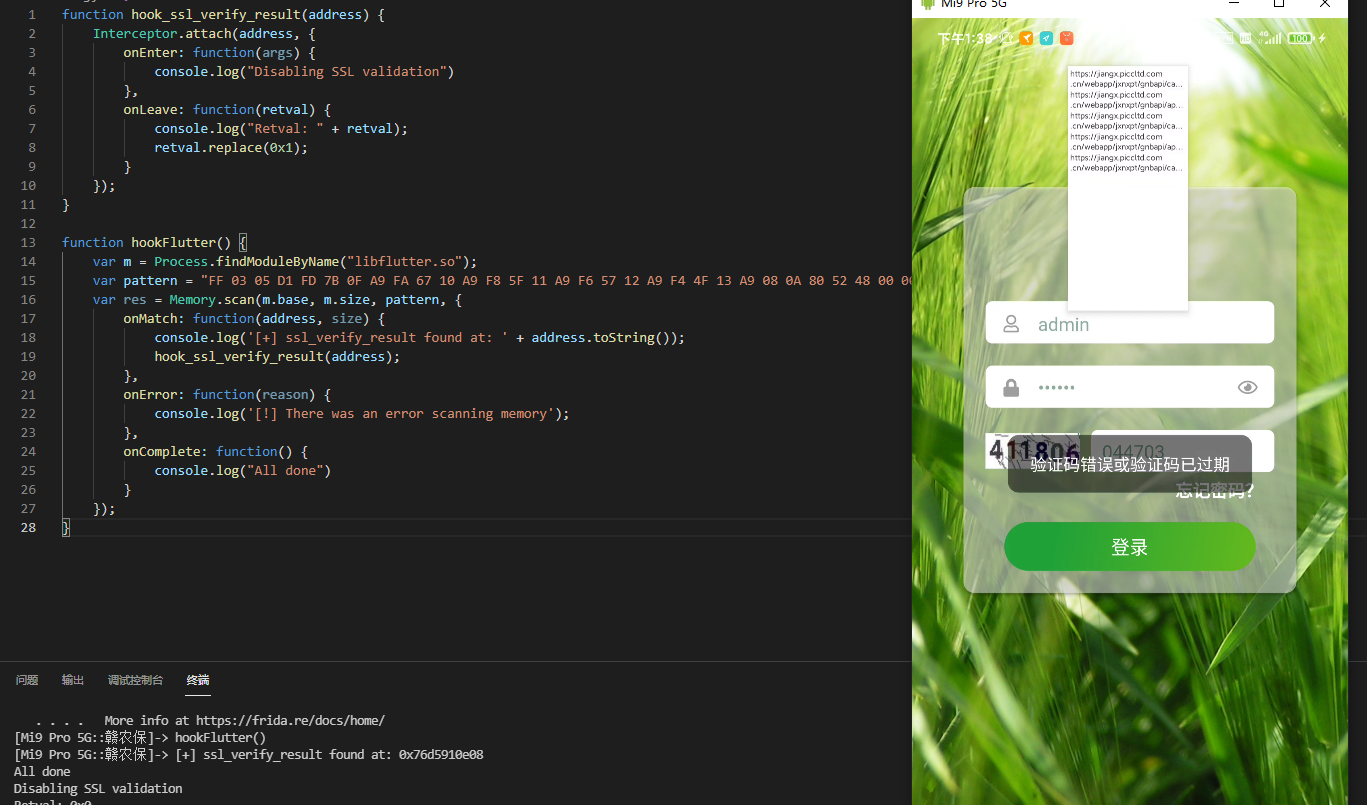The image size is (1367, 805).
Task: Click the hex byte pattern string starting with FF 03 05
Action: coord(556,280)
